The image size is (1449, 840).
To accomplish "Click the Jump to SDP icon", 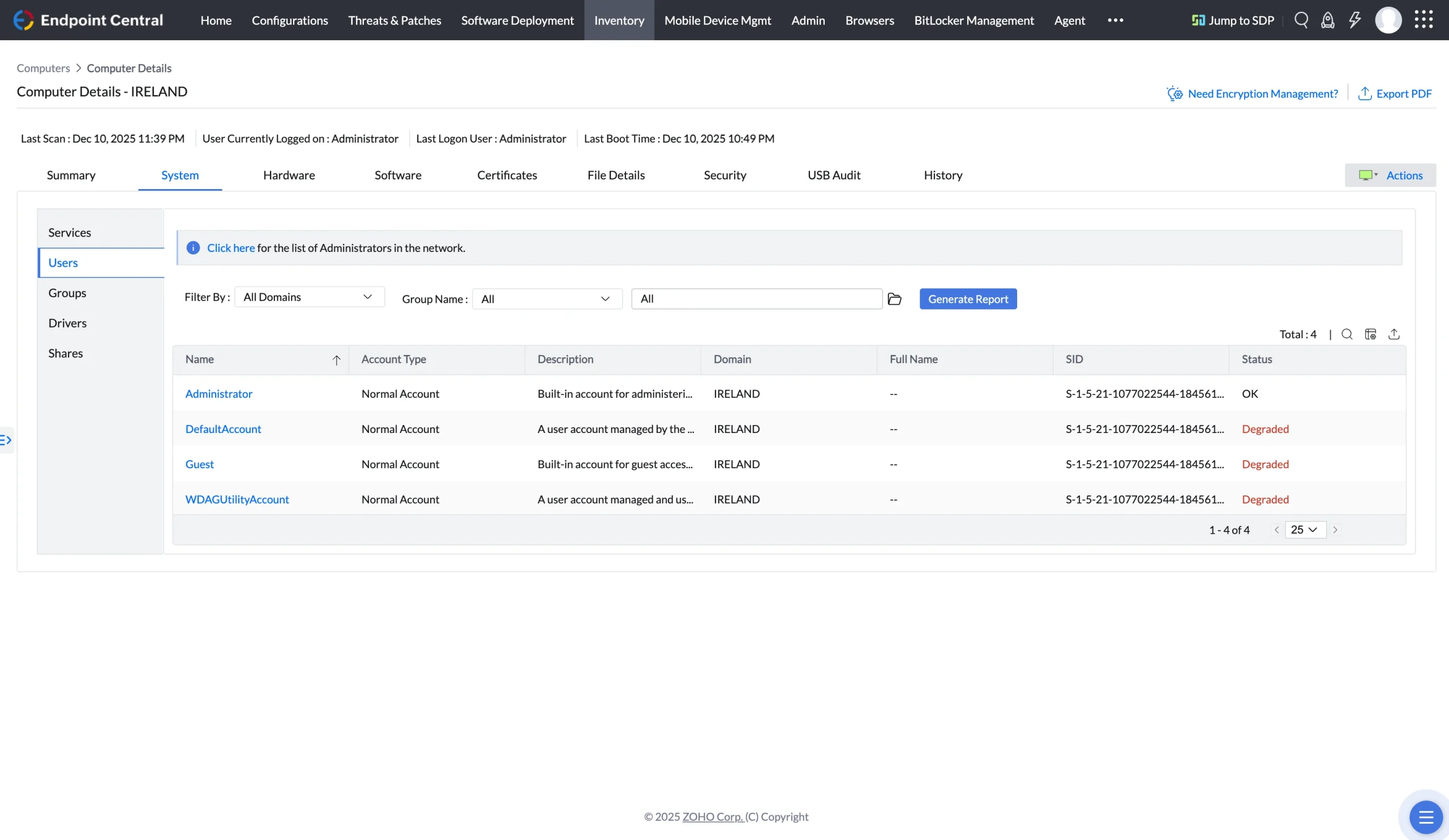I will 1198,20.
